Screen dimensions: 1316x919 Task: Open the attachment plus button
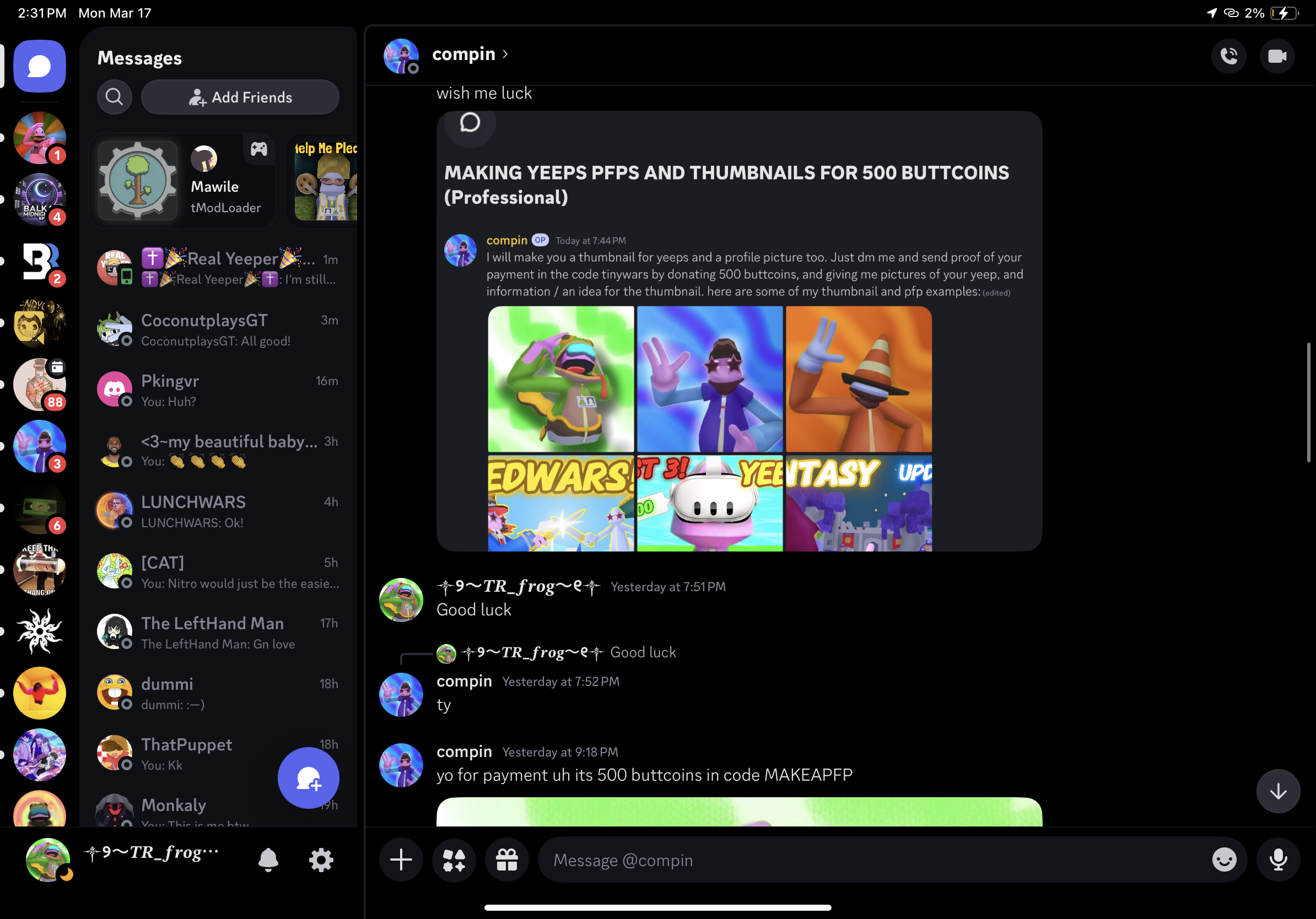[401, 859]
